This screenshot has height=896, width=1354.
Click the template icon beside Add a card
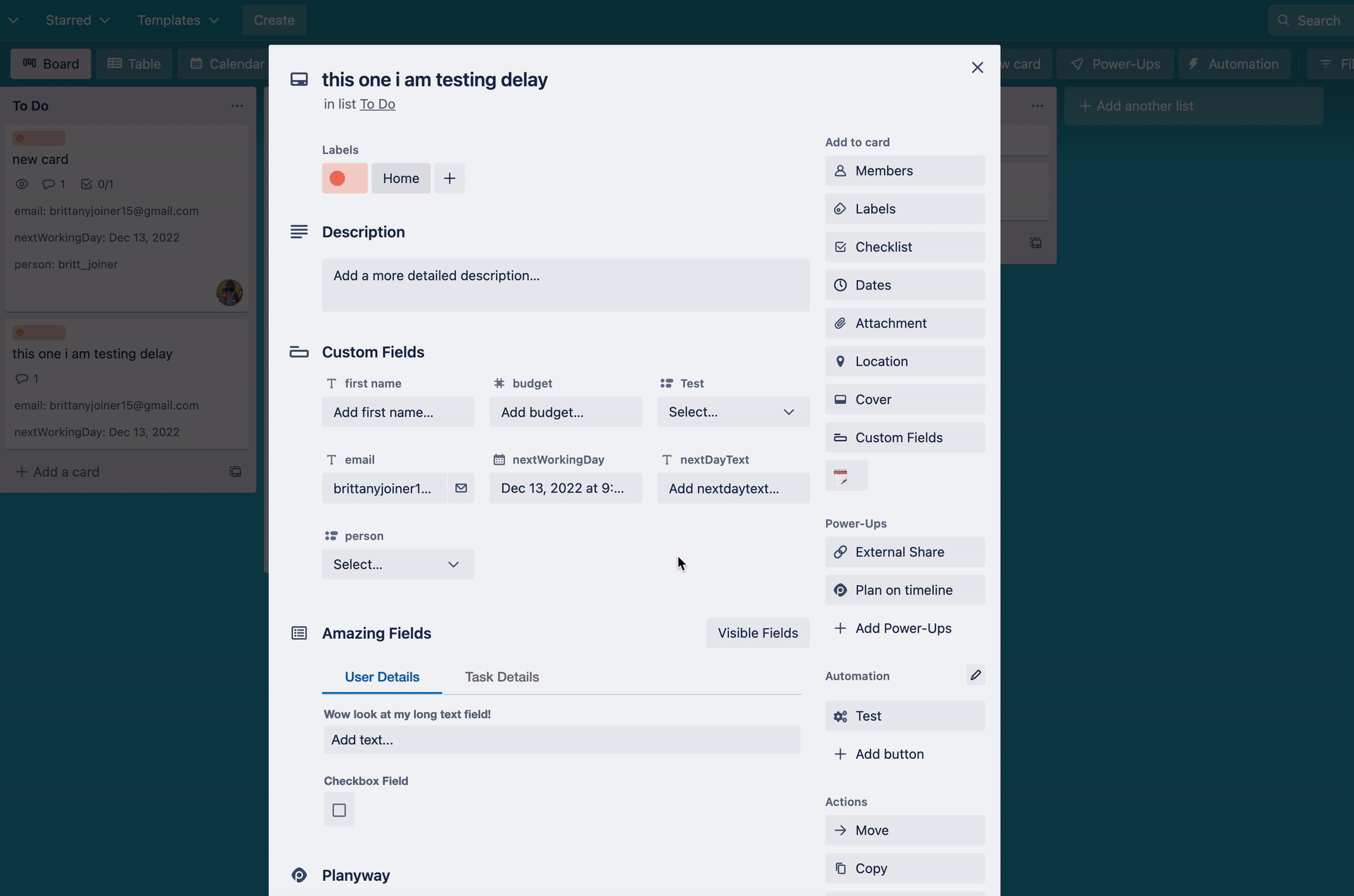pos(235,472)
